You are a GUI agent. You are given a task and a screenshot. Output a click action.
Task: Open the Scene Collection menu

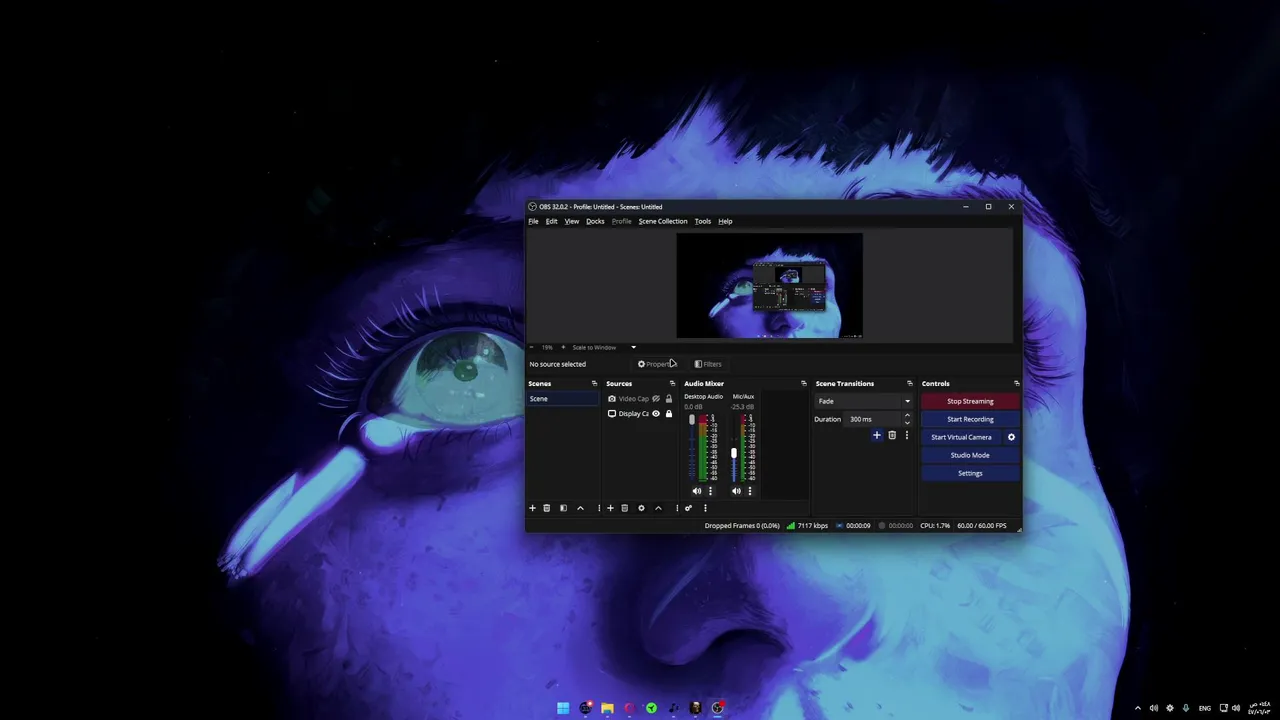(x=663, y=221)
